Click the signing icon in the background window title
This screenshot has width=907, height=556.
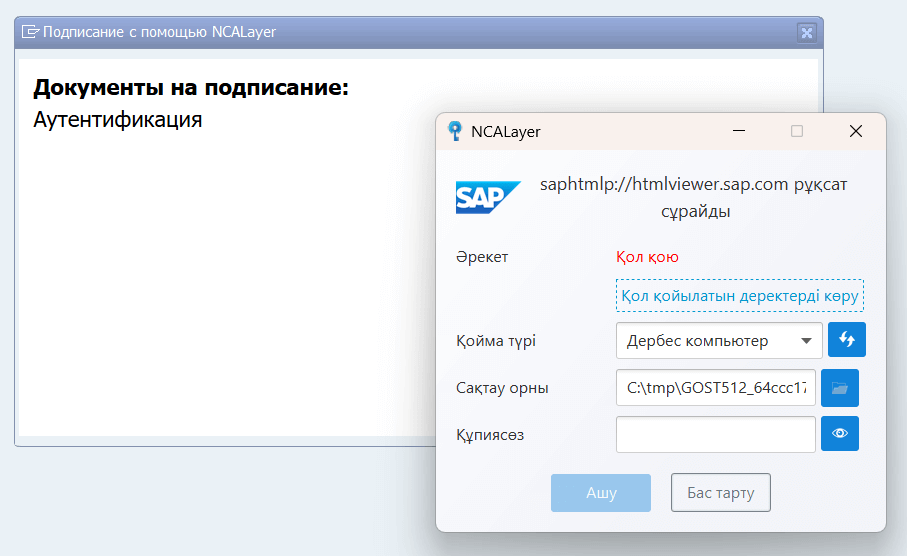pyautogui.click(x=30, y=32)
